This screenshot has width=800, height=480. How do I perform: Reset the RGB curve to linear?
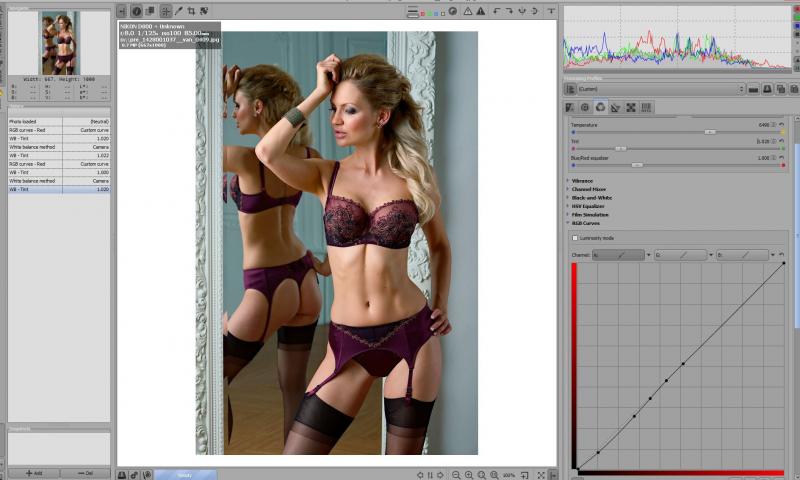(782, 255)
